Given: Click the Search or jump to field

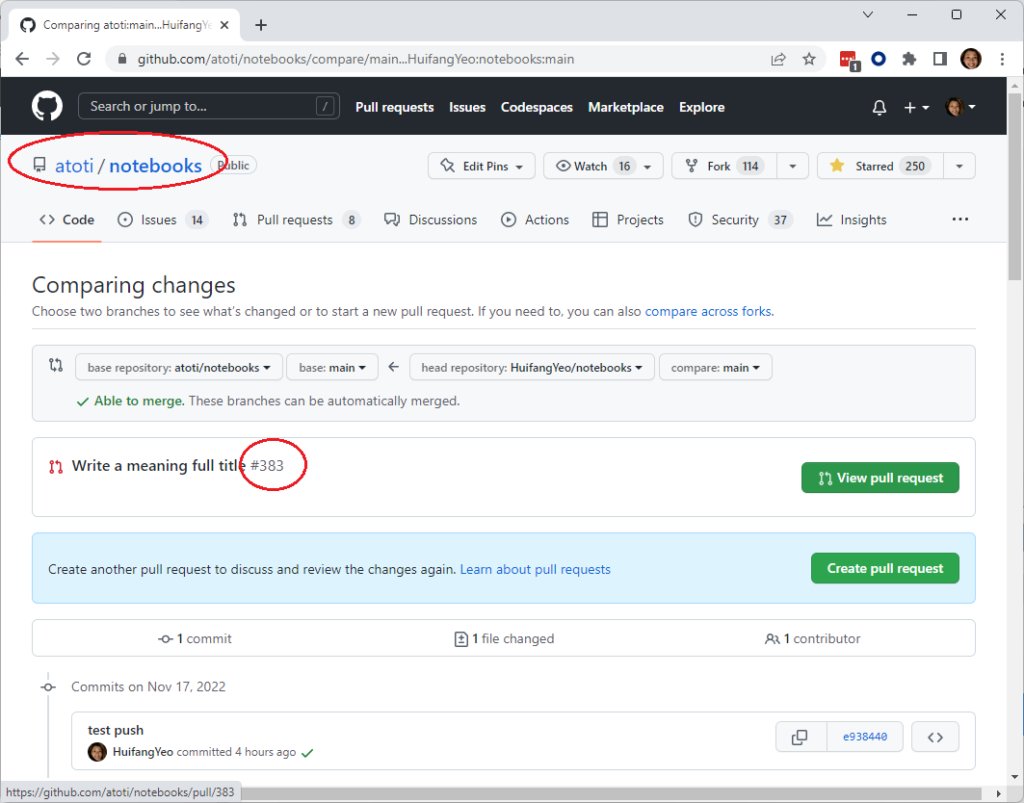Looking at the screenshot, I should click(208, 106).
